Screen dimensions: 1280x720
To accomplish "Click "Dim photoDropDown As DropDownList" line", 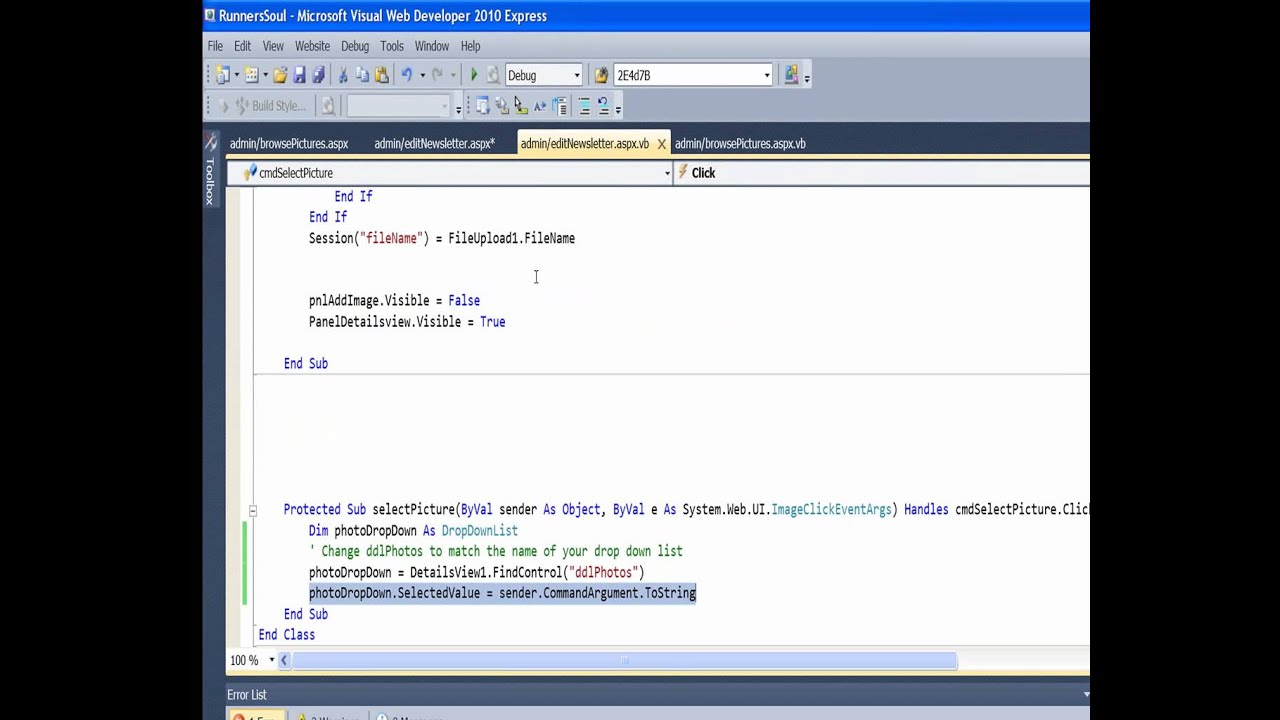I will point(413,530).
